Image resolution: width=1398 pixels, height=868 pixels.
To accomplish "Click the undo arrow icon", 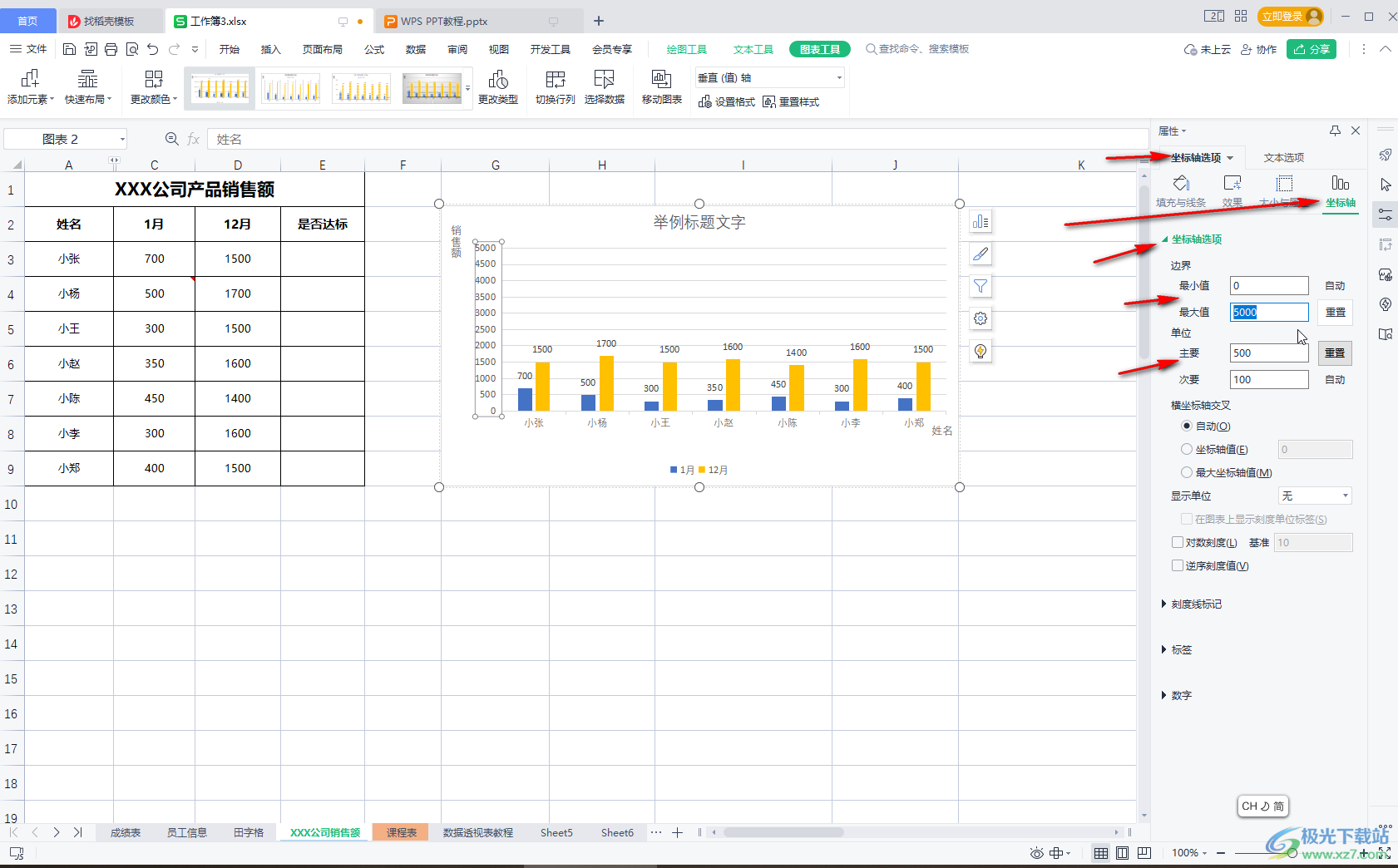I will tap(152, 49).
